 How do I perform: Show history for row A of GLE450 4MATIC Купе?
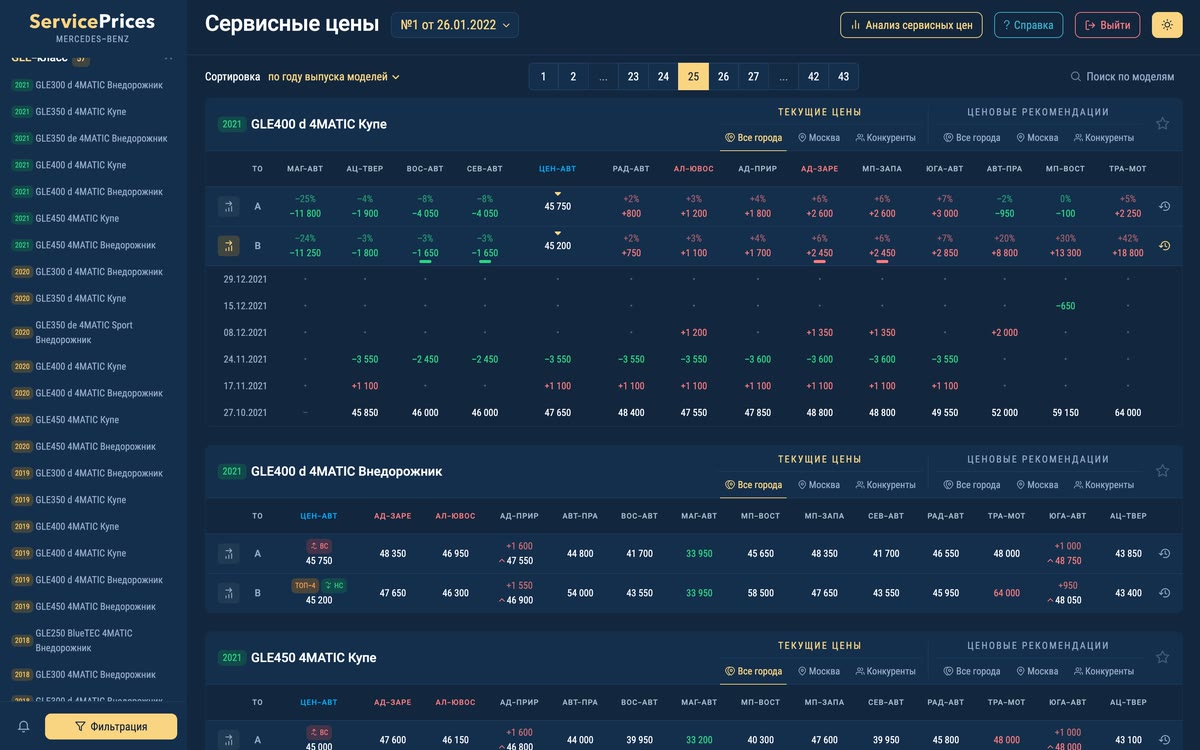coord(1164,740)
